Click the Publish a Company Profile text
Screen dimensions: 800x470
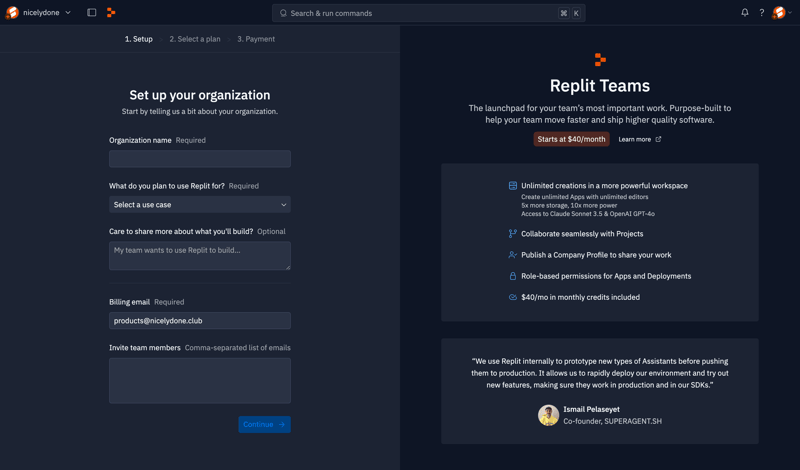point(596,255)
